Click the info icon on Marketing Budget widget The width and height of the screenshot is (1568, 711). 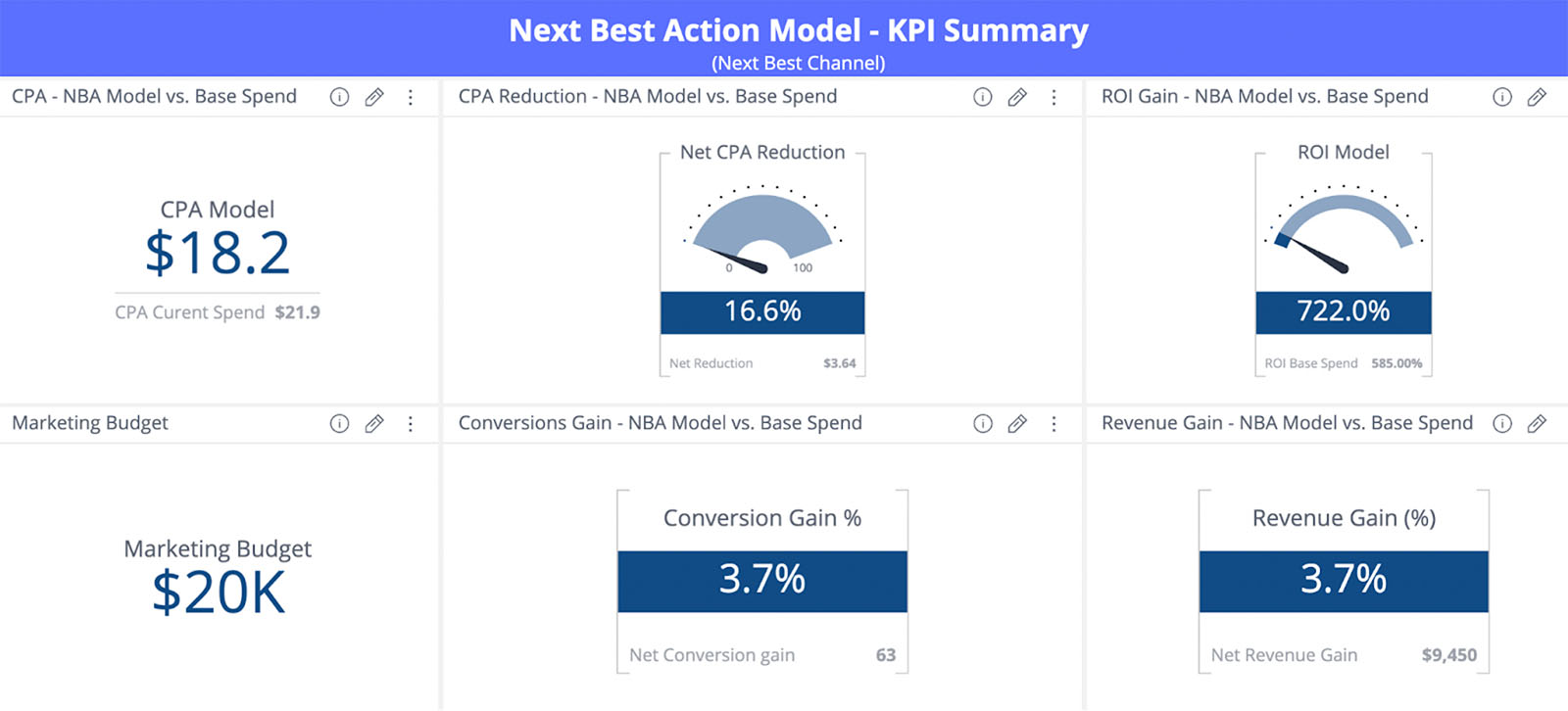339,424
